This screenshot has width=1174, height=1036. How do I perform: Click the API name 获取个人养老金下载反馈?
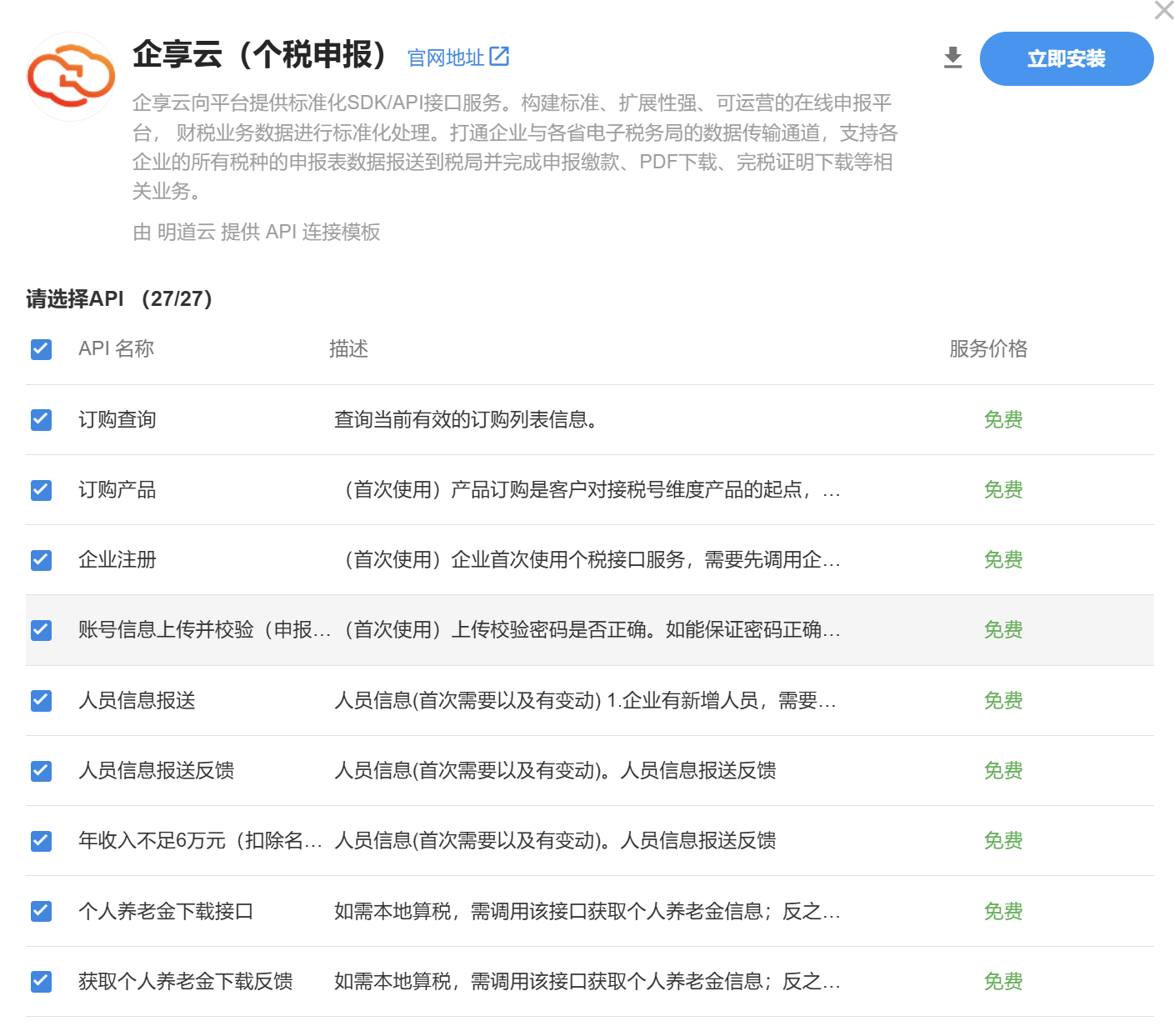tap(185, 981)
